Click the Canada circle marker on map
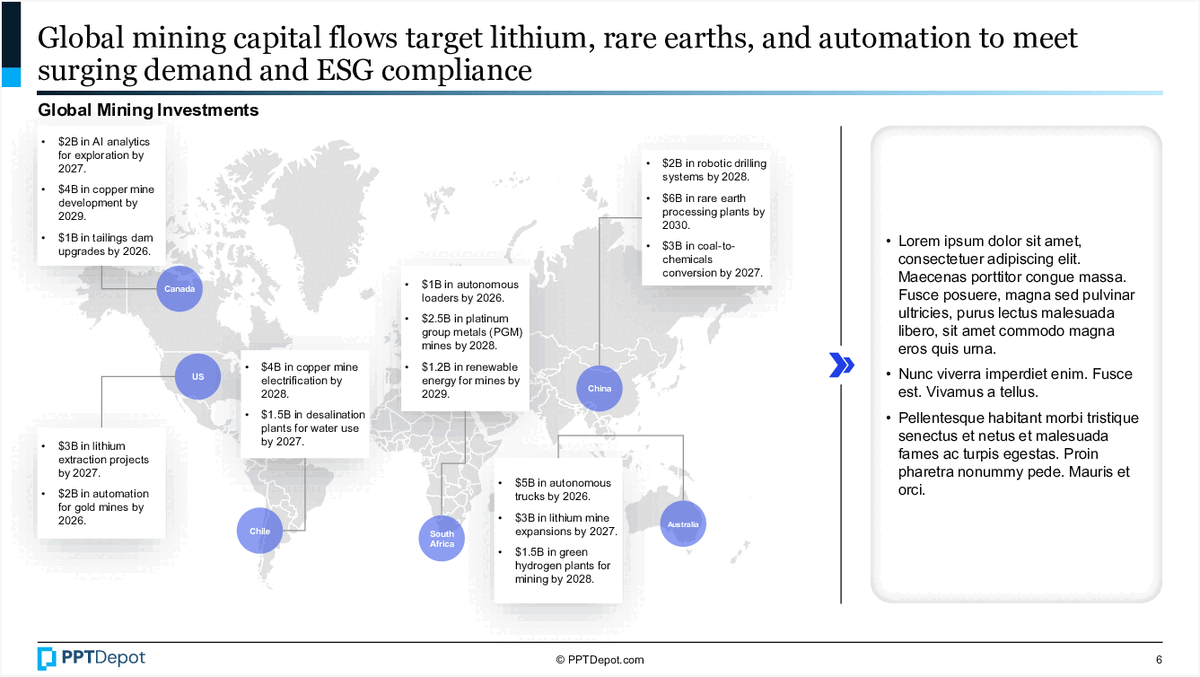 (181, 290)
